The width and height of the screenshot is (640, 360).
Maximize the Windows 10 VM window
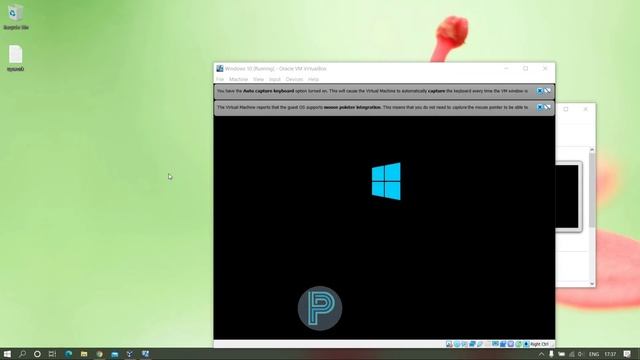pos(526,68)
